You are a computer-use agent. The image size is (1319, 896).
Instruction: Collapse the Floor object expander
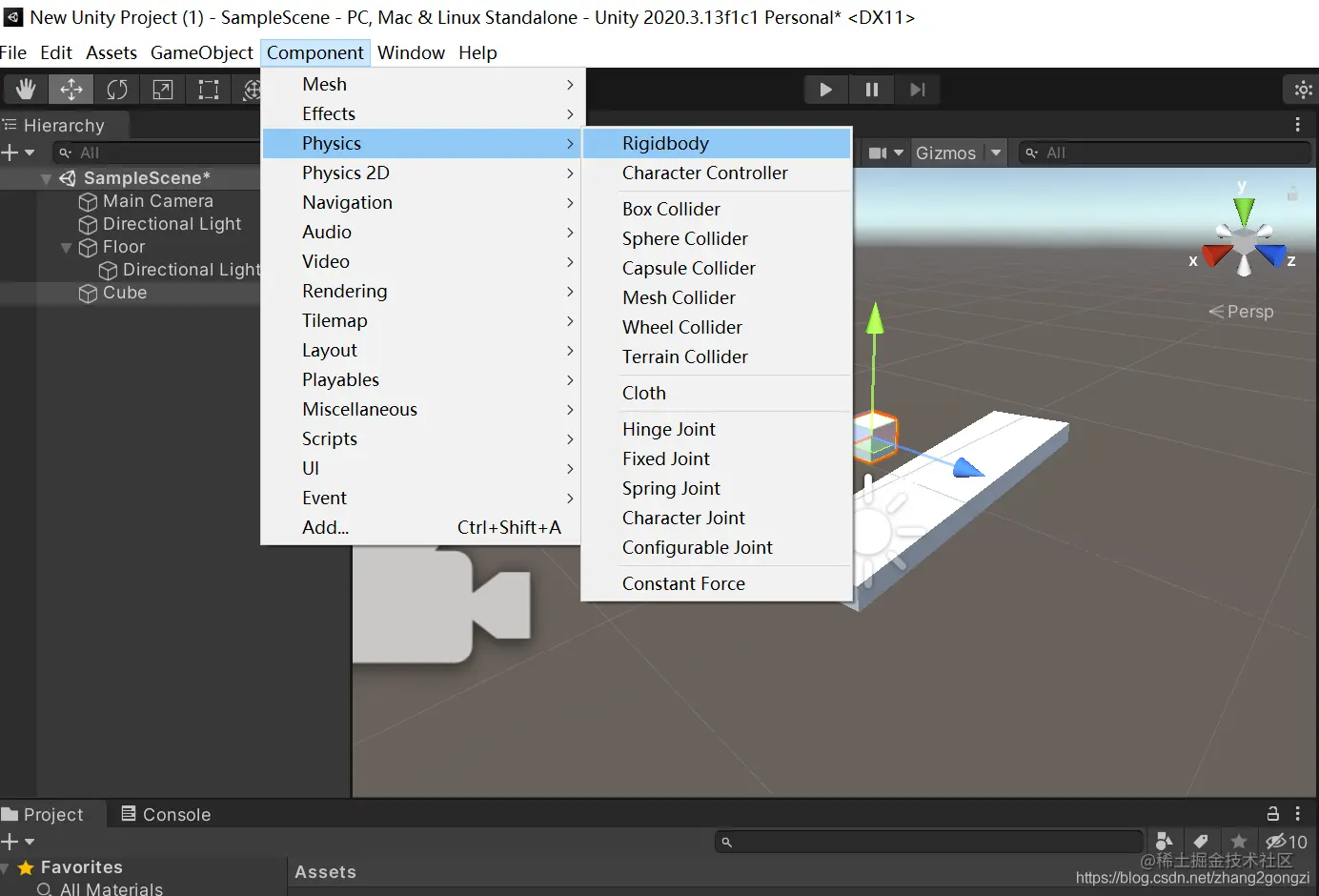(66, 248)
